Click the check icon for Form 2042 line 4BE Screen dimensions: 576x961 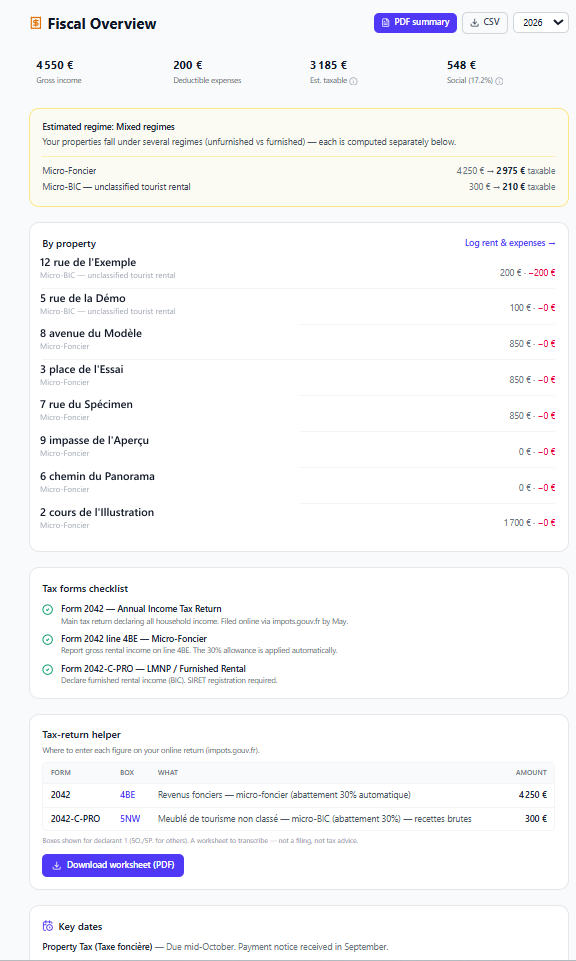tap(48, 639)
